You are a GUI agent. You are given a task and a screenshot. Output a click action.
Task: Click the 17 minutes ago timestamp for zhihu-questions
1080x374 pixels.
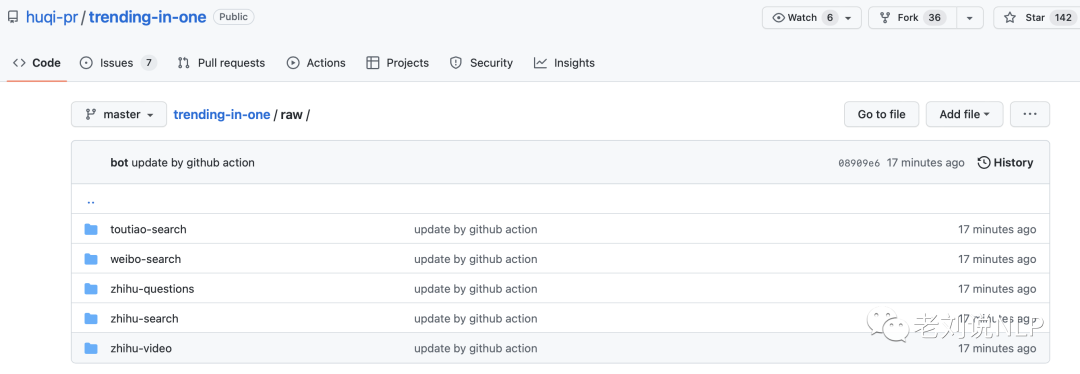click(x=997, y=289)
